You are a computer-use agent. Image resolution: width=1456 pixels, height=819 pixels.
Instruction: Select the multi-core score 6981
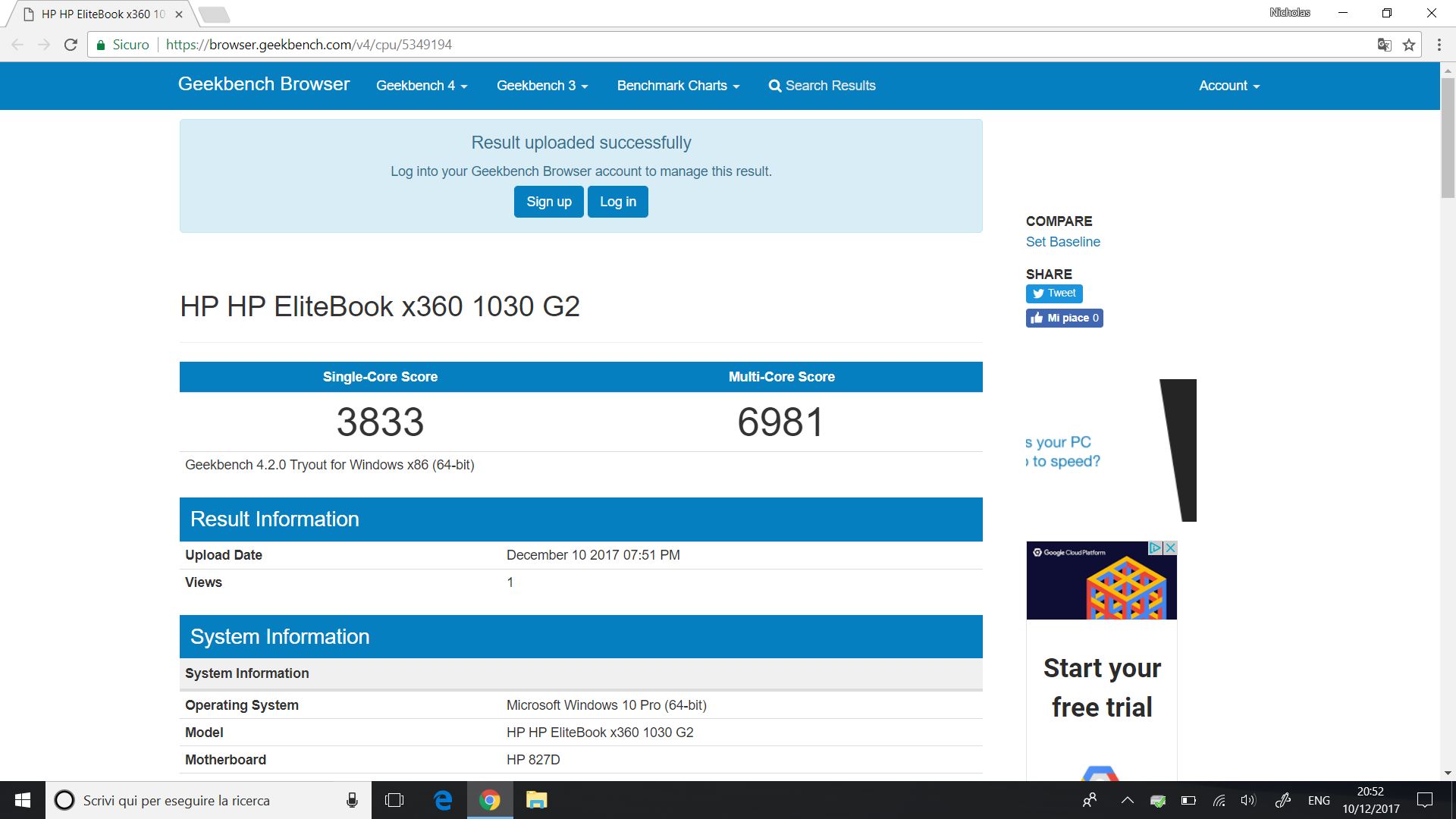(781, 422)
